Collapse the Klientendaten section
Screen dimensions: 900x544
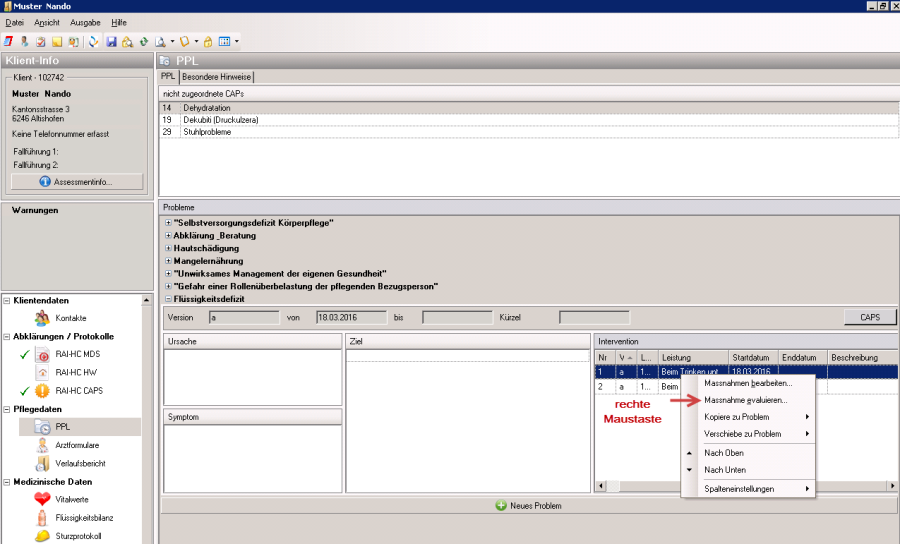pyautogui.click(x=8, y=300)
